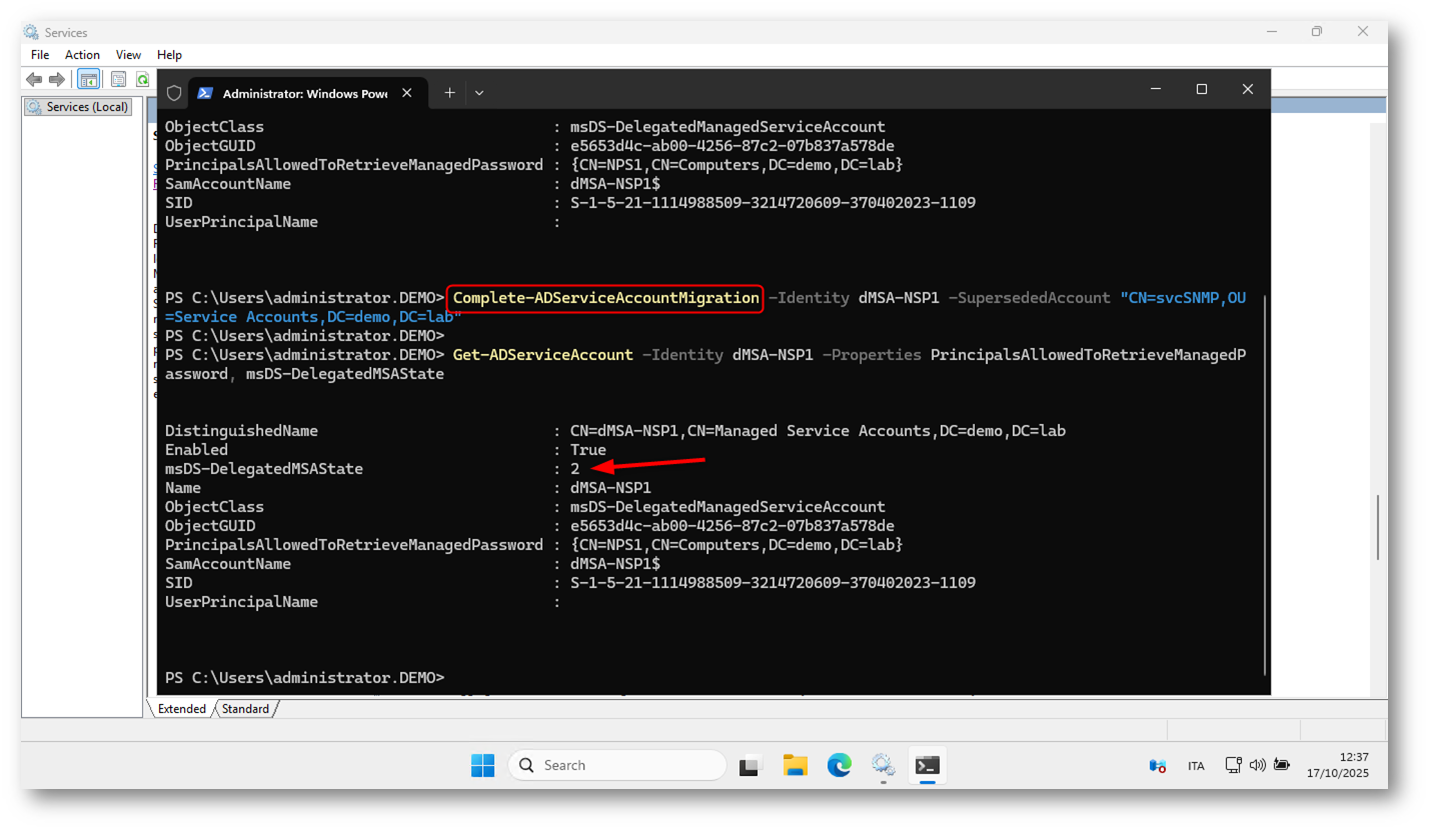Click the shield icon in terminal title bar

click(x=174, y=93)
